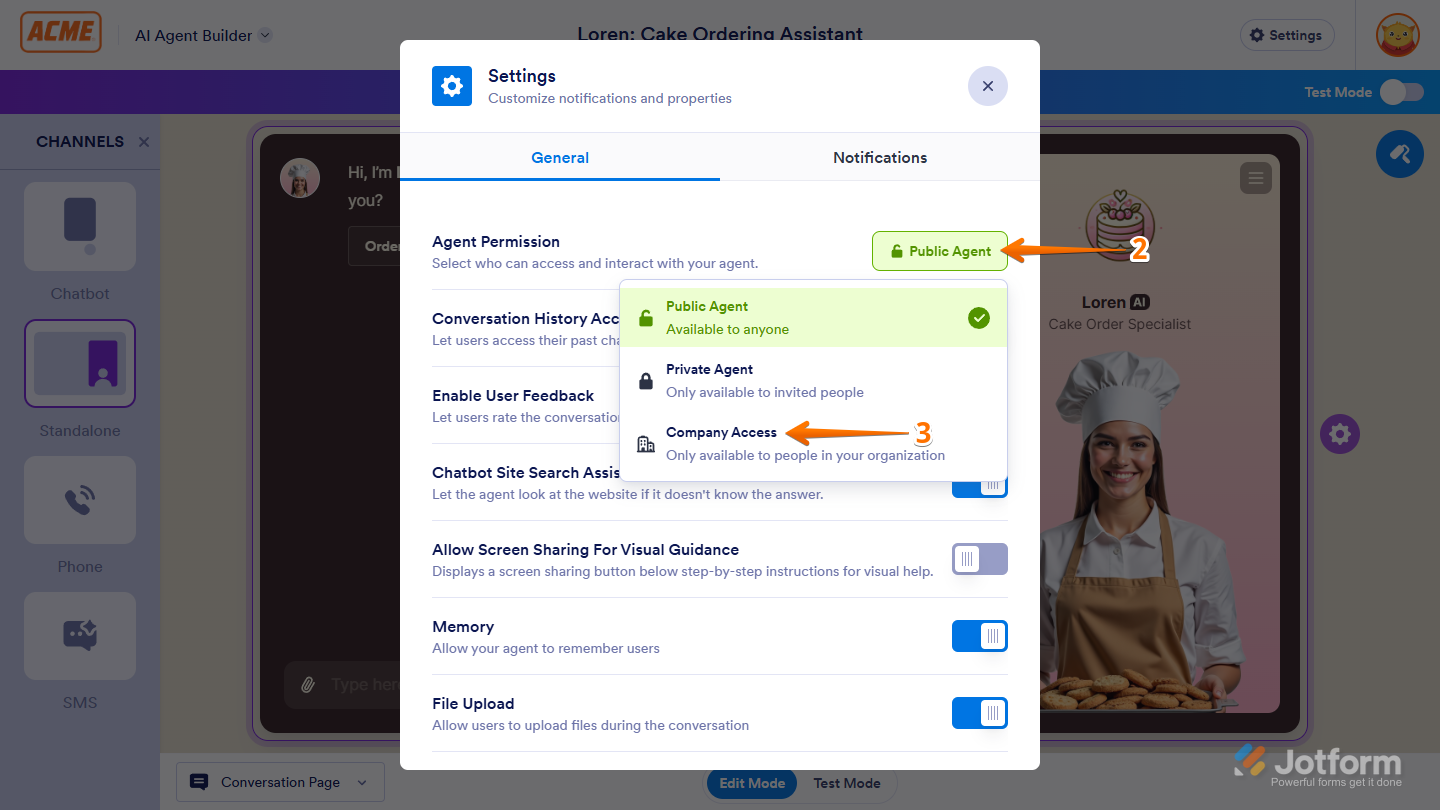Open Settings button in top header
The width and height of the screenshot is (1440, 810).
(1286, 35)
